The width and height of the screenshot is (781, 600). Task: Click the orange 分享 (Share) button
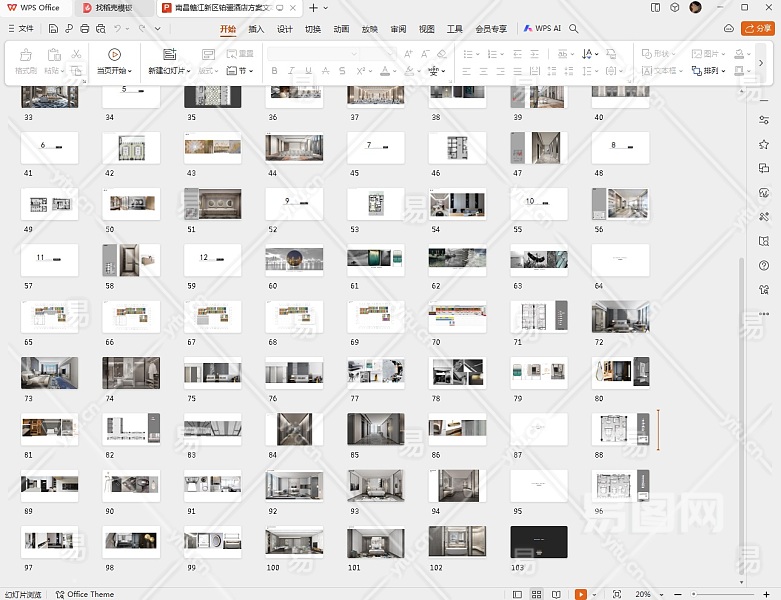point(758,29)
